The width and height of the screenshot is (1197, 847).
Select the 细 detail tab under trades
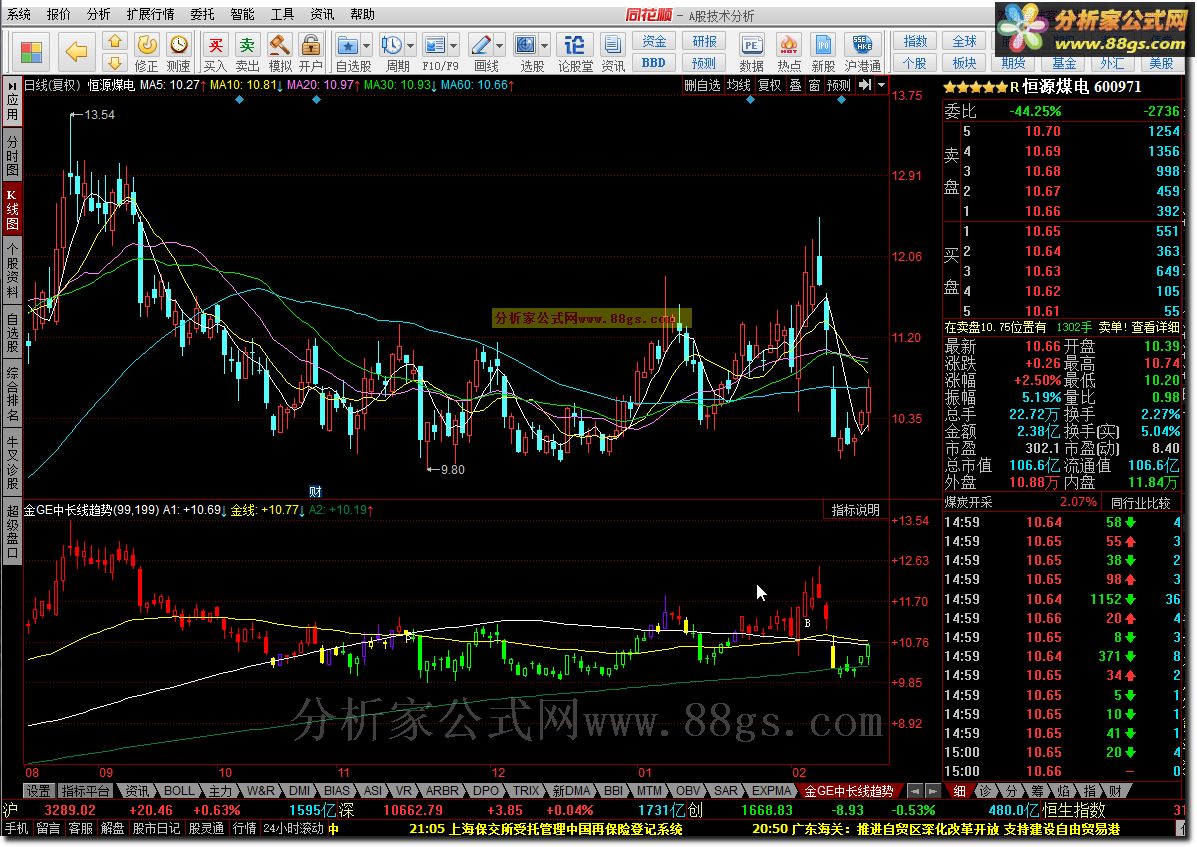[959, 791]
